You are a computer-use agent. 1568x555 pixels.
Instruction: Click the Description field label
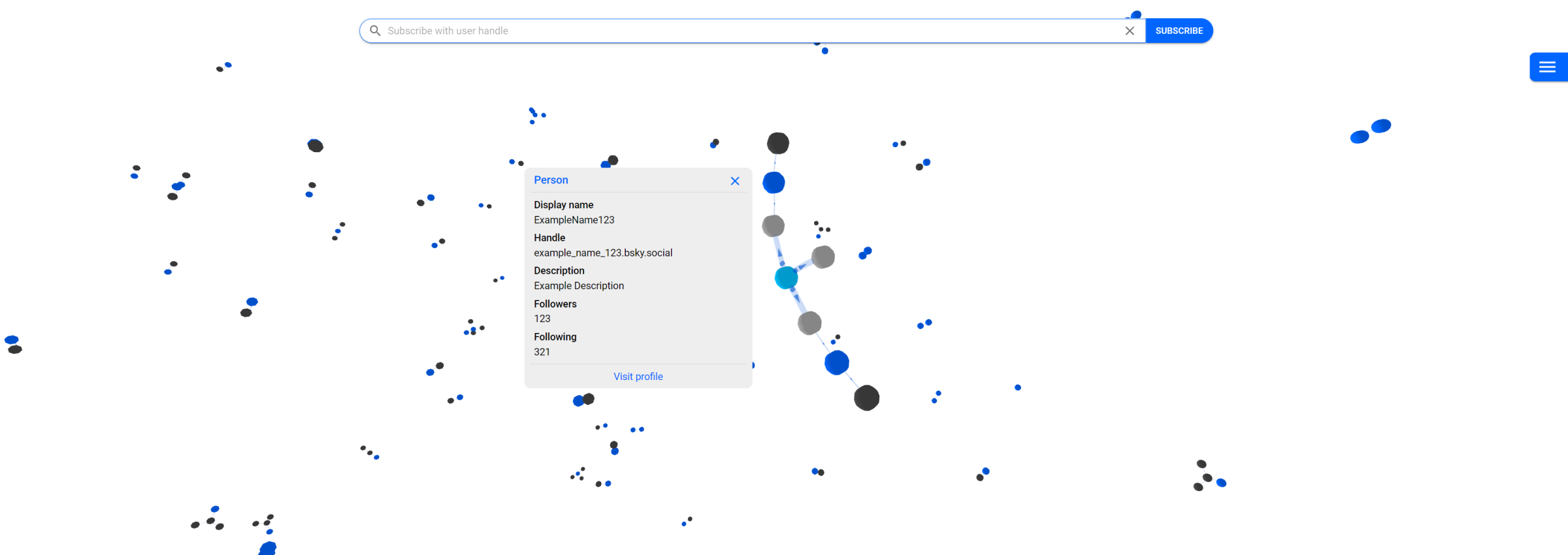[559, 271]
